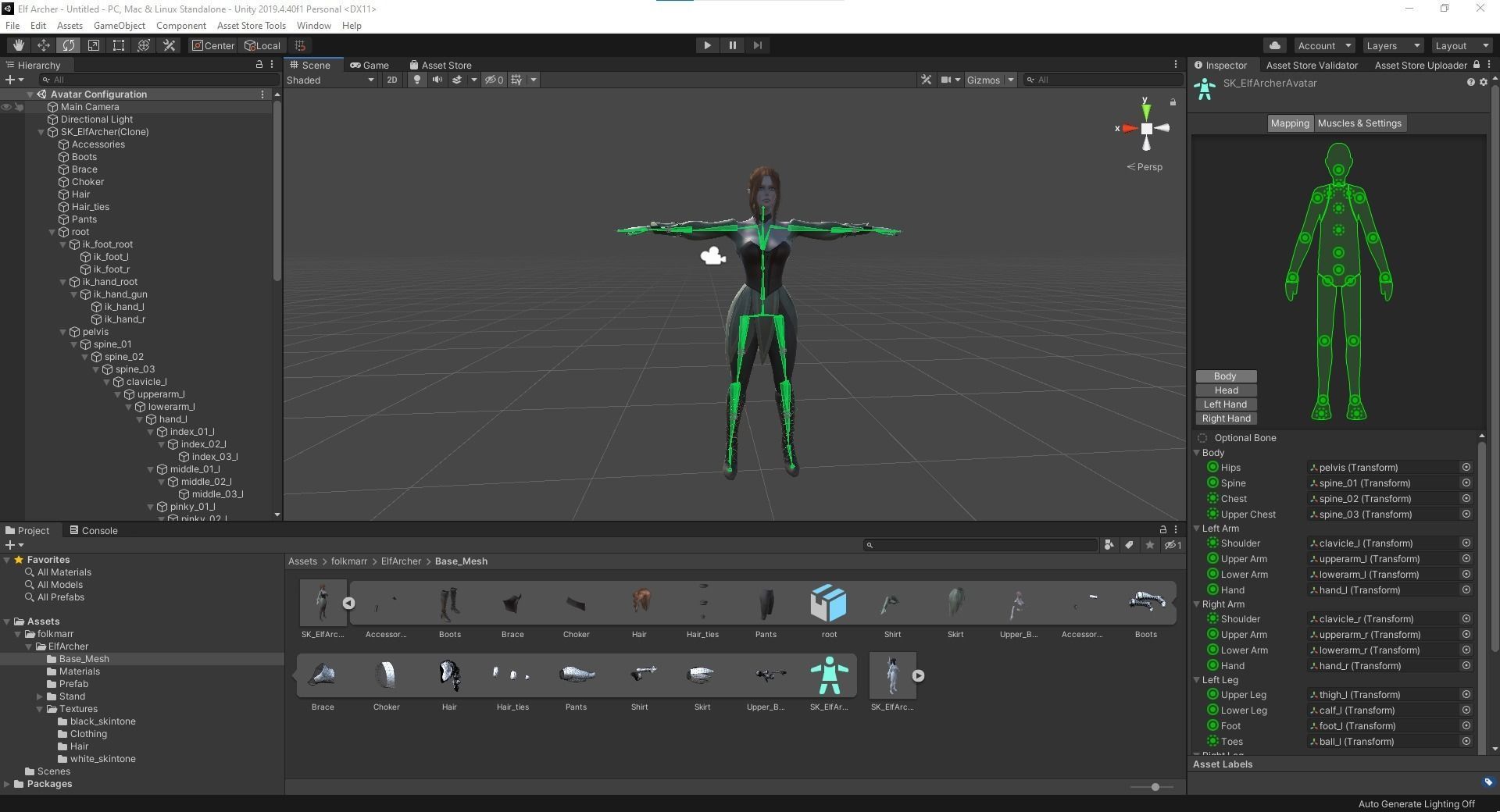Viewport: 1500px width, 812px height.
Task: Click the Mapping button
Action: pyautogui.click(x=1290, y=123)
